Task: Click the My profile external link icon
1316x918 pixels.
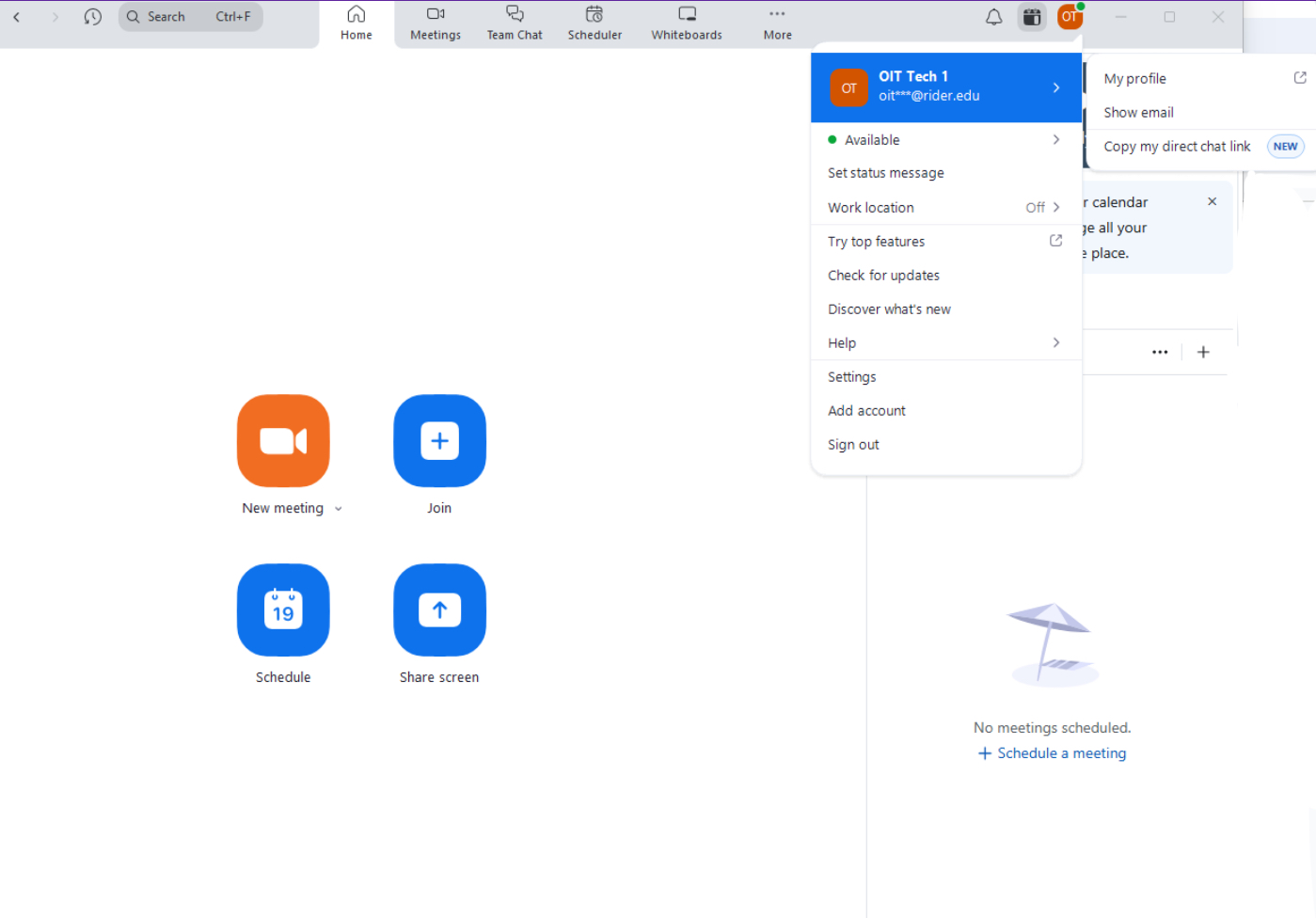Action: tap(1300, 78)
